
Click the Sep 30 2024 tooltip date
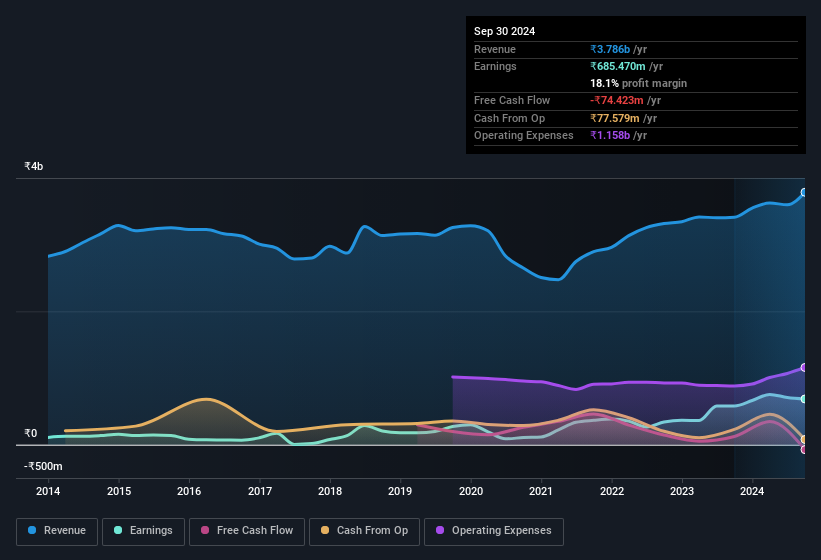point(504,31)
